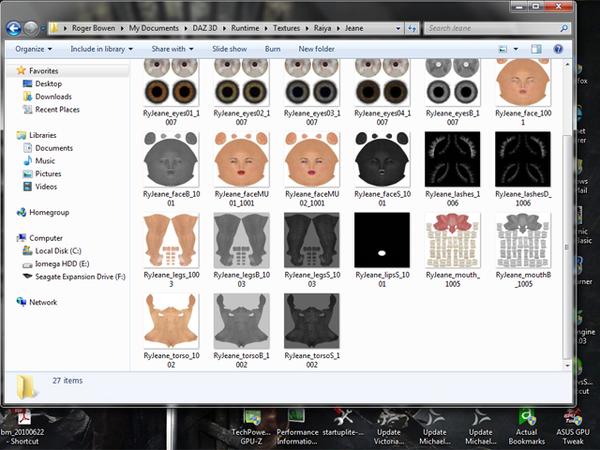Select Libraries in the navigation pane
The width and height of the screenshot is (600, 450).
[42, 135]
